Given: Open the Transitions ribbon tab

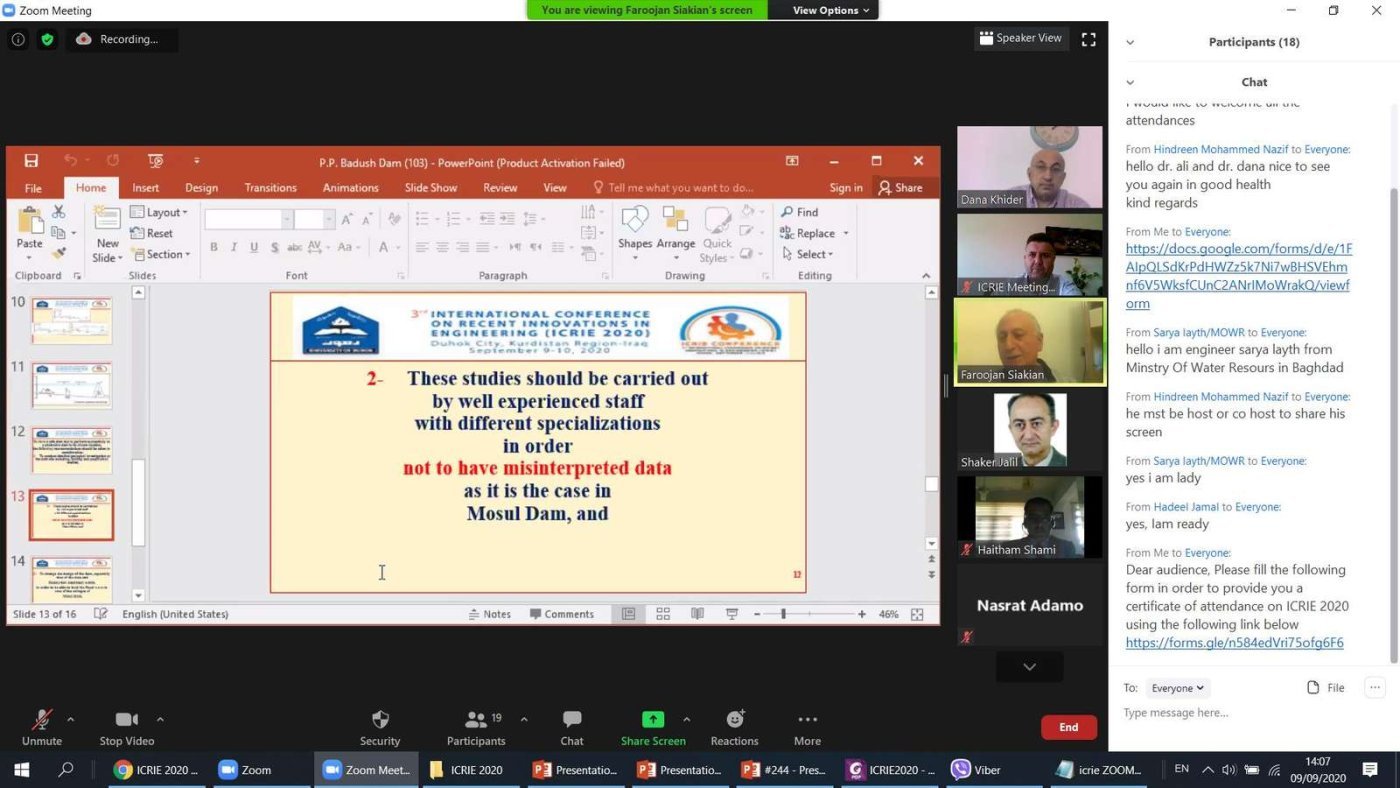Looking at the screenshot, I should coord(270,187).
